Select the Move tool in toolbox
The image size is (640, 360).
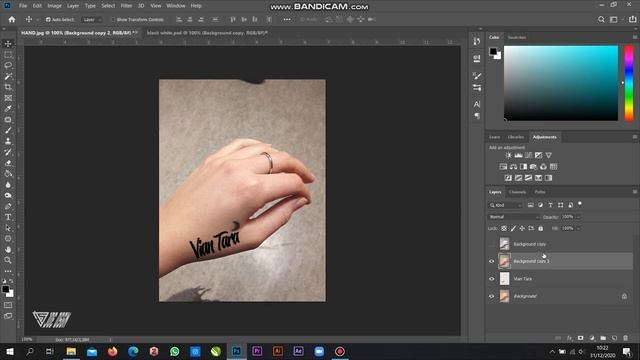pyautogui.click(x=8, y=44)
